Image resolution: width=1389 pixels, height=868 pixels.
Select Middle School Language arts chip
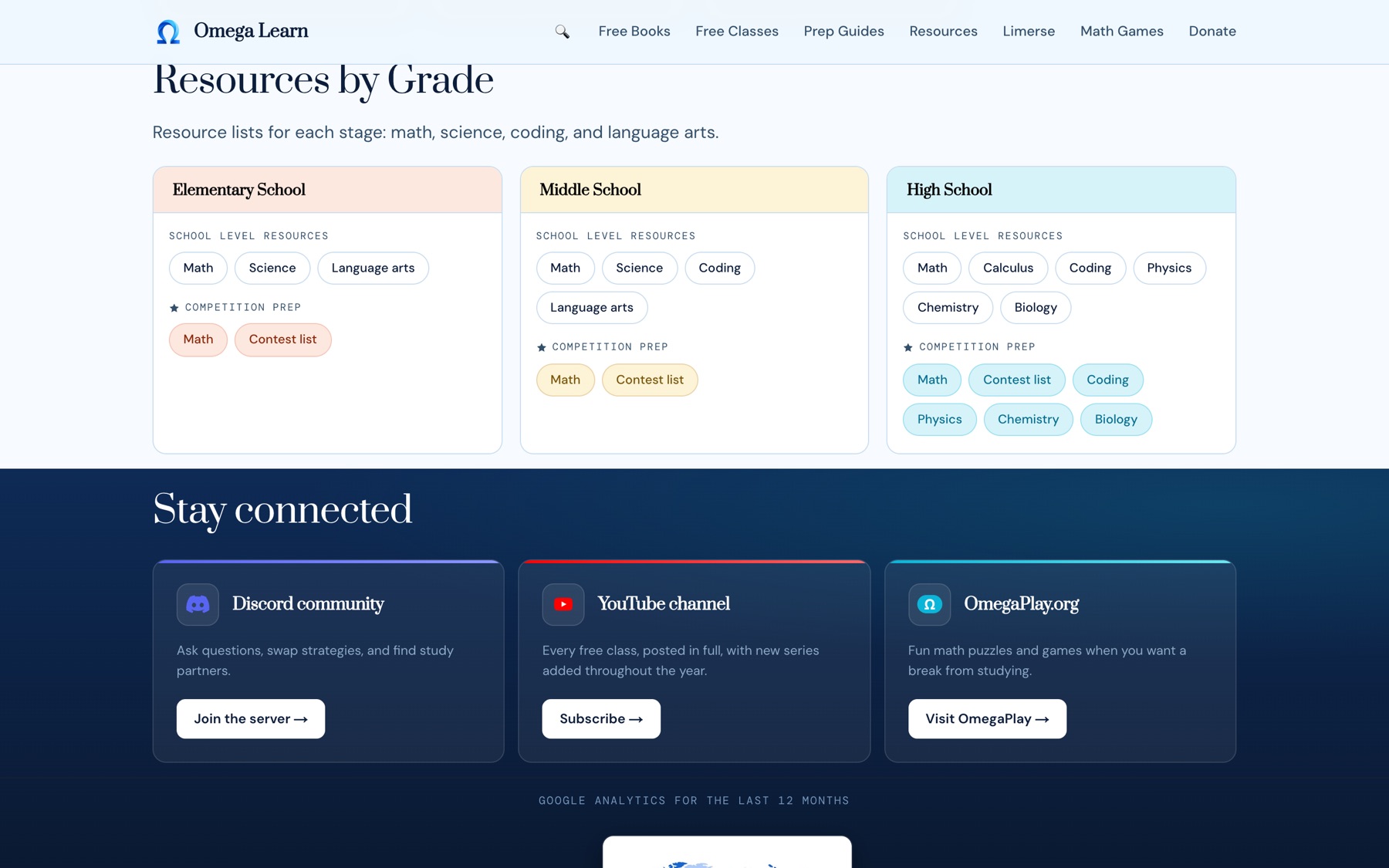(x=592, y=308)
